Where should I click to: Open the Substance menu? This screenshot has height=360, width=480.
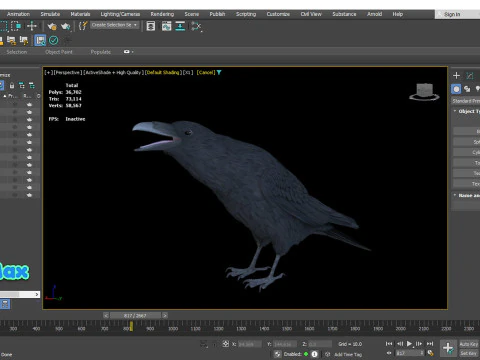[x=344, y=14]
